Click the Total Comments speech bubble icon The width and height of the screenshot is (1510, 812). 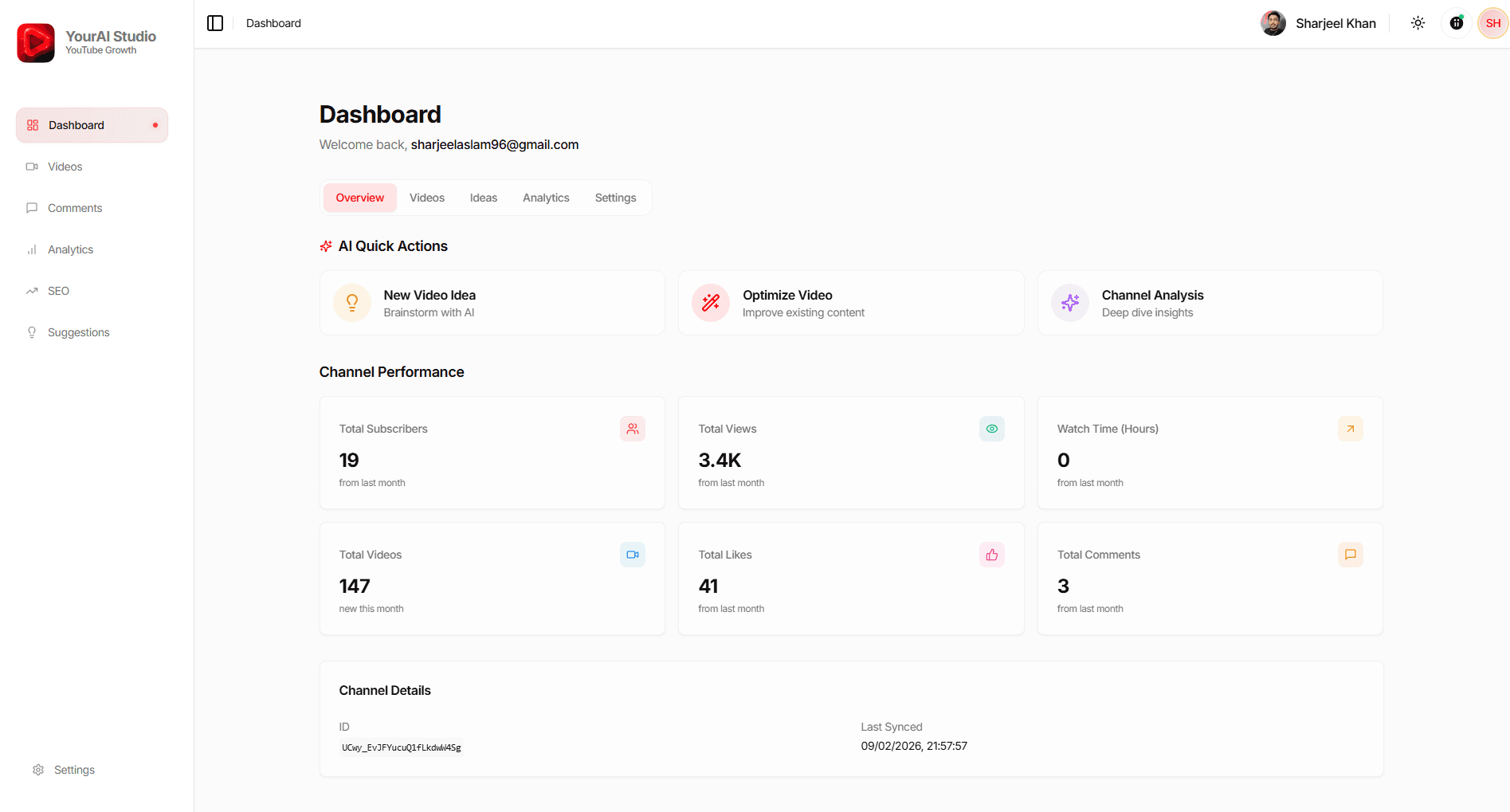pos(1350,555)
